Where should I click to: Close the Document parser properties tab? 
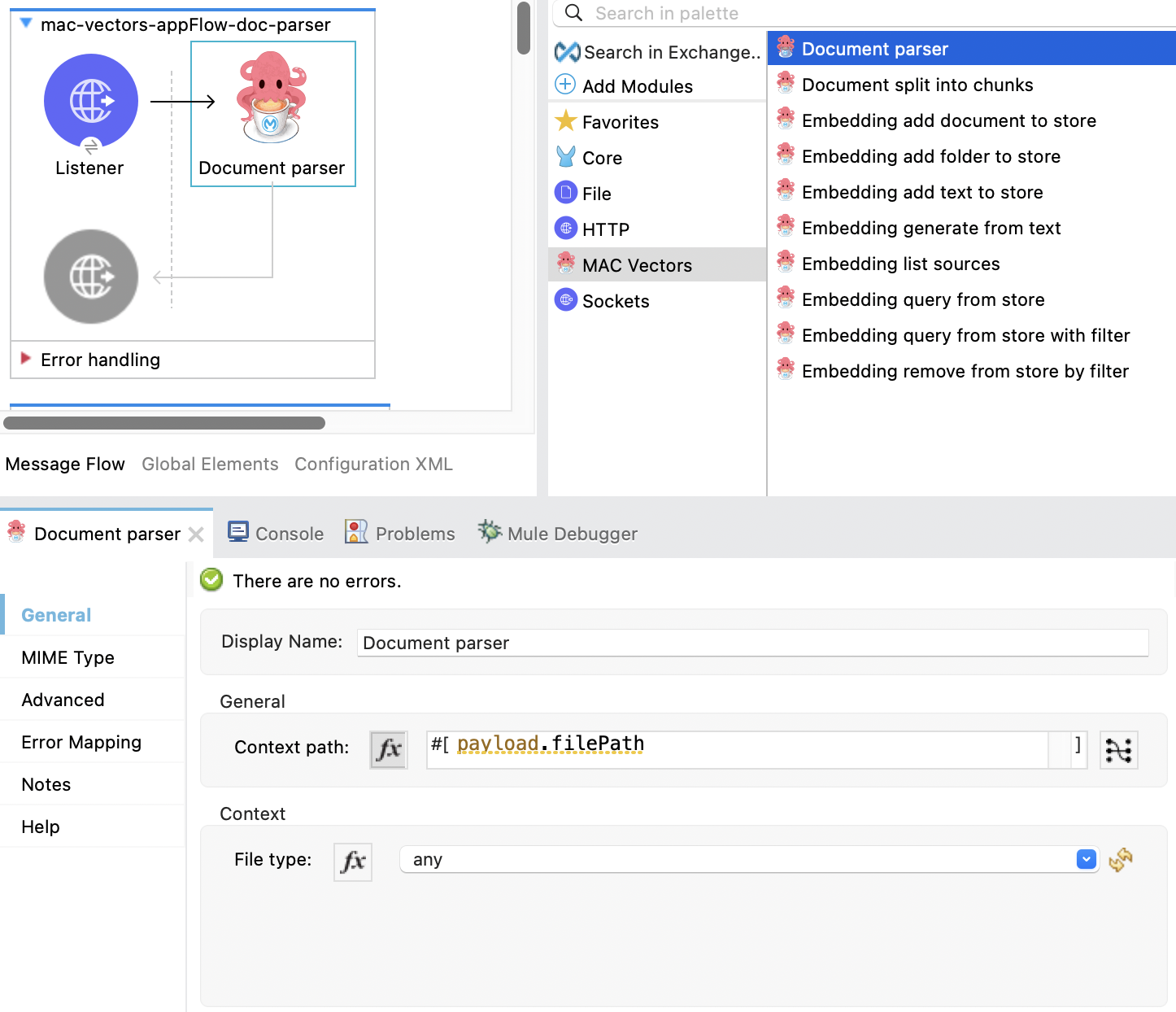196,534
